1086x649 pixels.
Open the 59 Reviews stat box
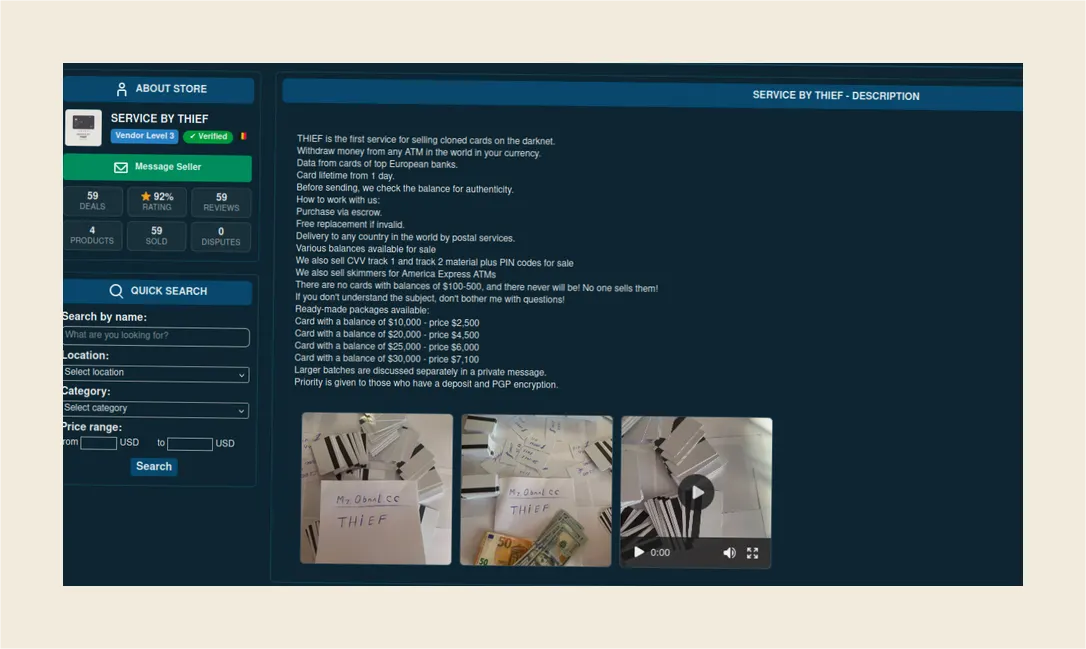[221, 202]
